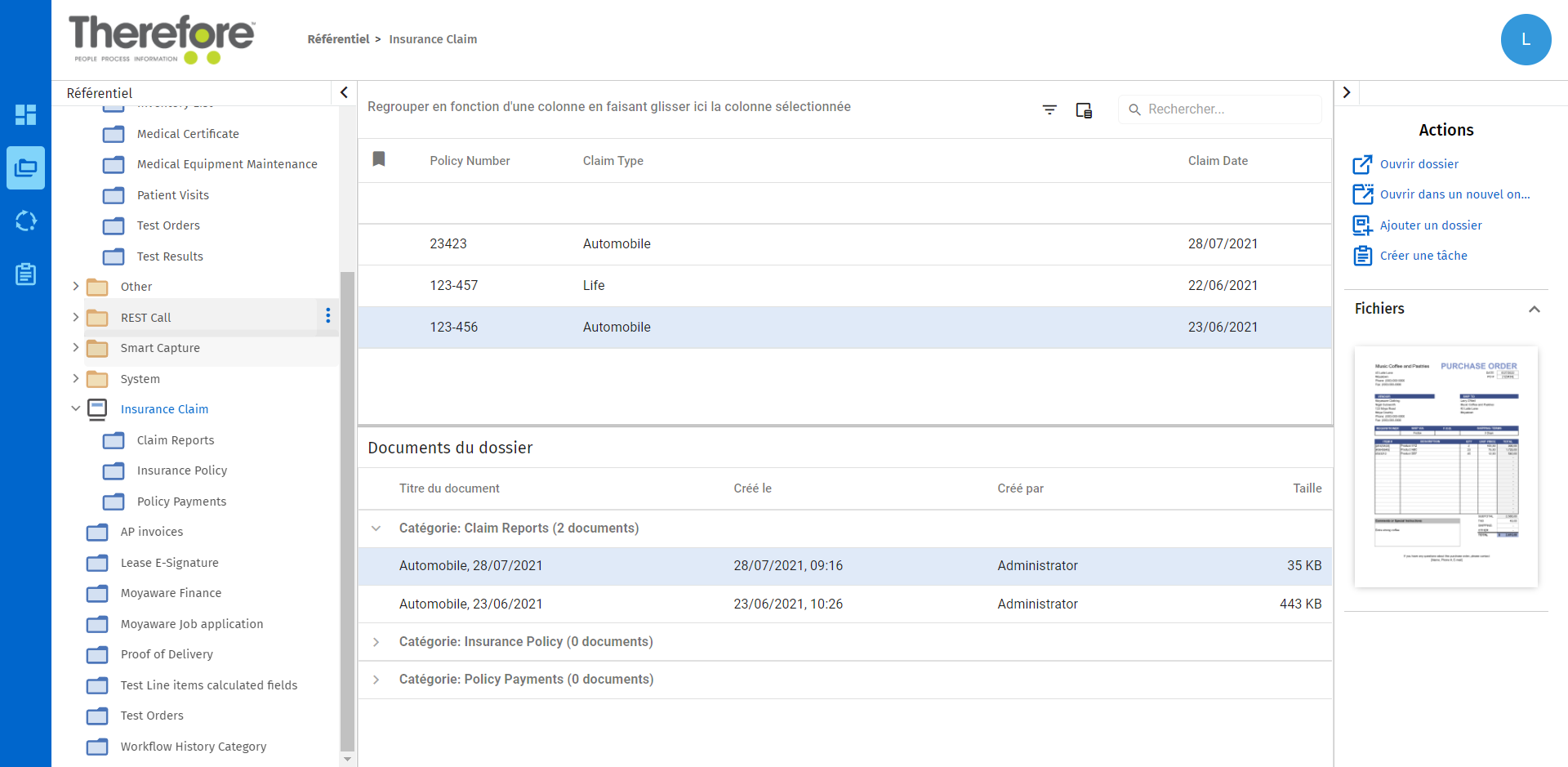Open the dashboard icon at the top left sidebar
The height and width of the screenshot is (767, 1568).
[x=25, y=114]
